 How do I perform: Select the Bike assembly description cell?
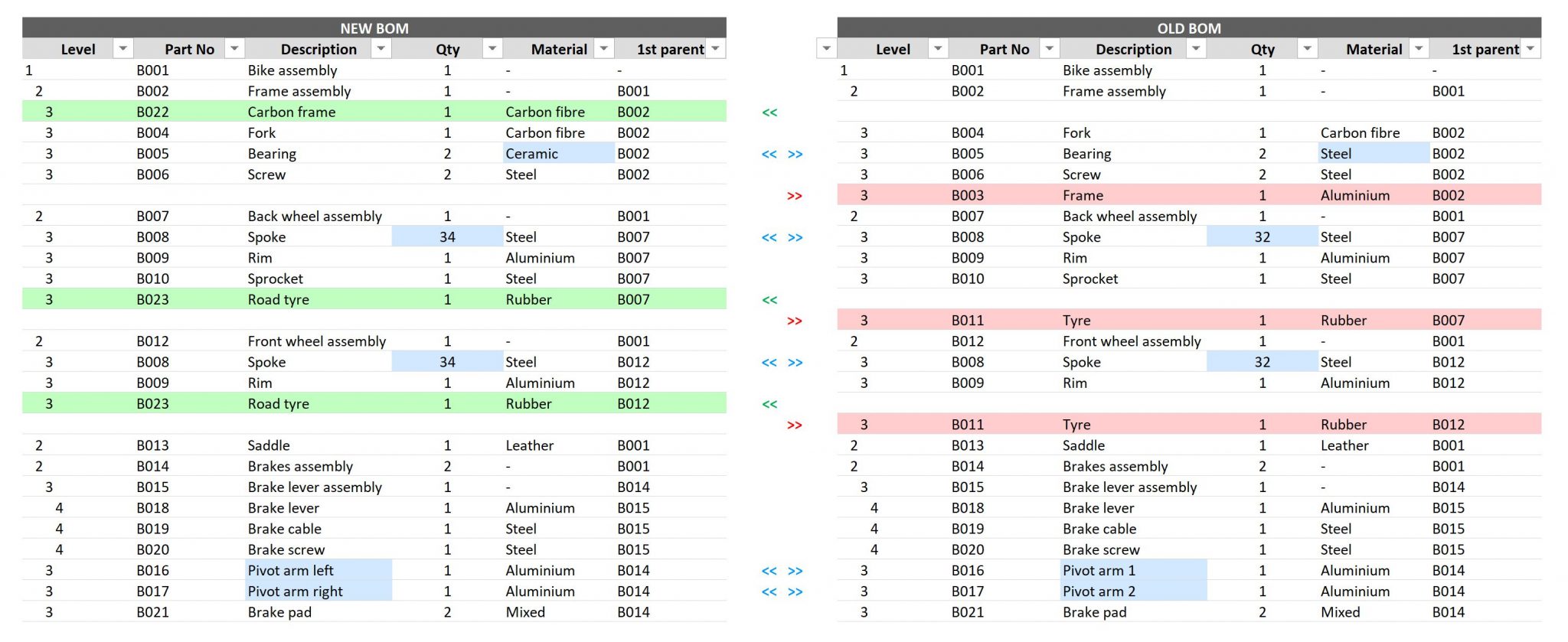tap(292, 70)
